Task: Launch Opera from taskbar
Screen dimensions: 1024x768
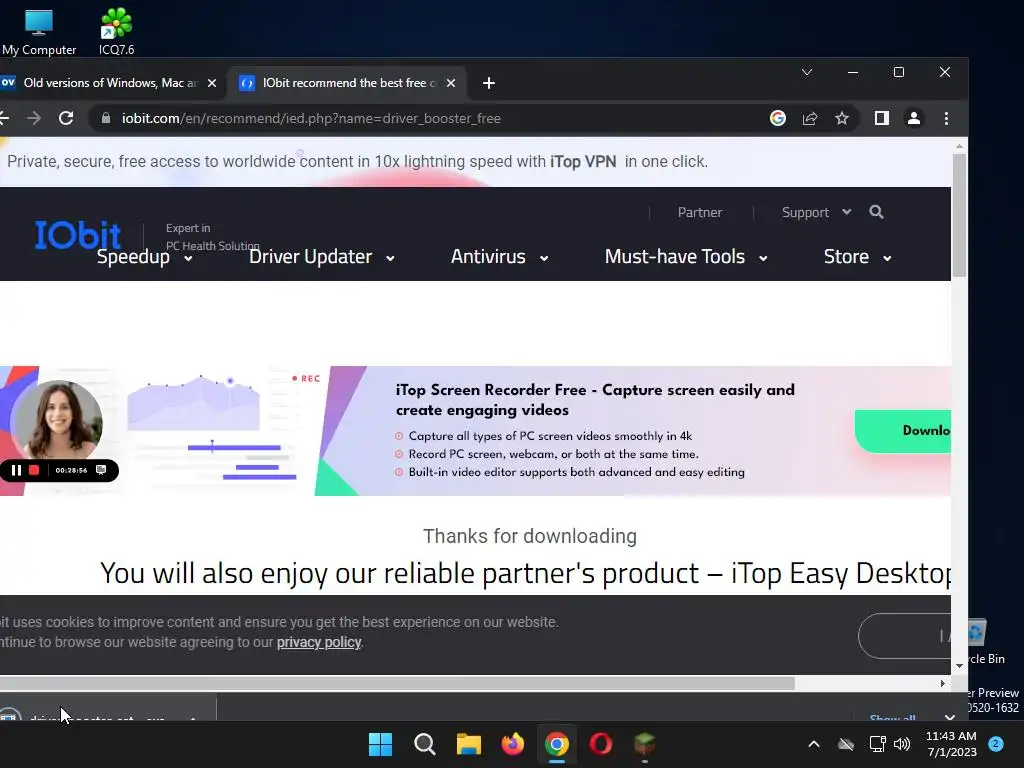Action: click(601, 744)
